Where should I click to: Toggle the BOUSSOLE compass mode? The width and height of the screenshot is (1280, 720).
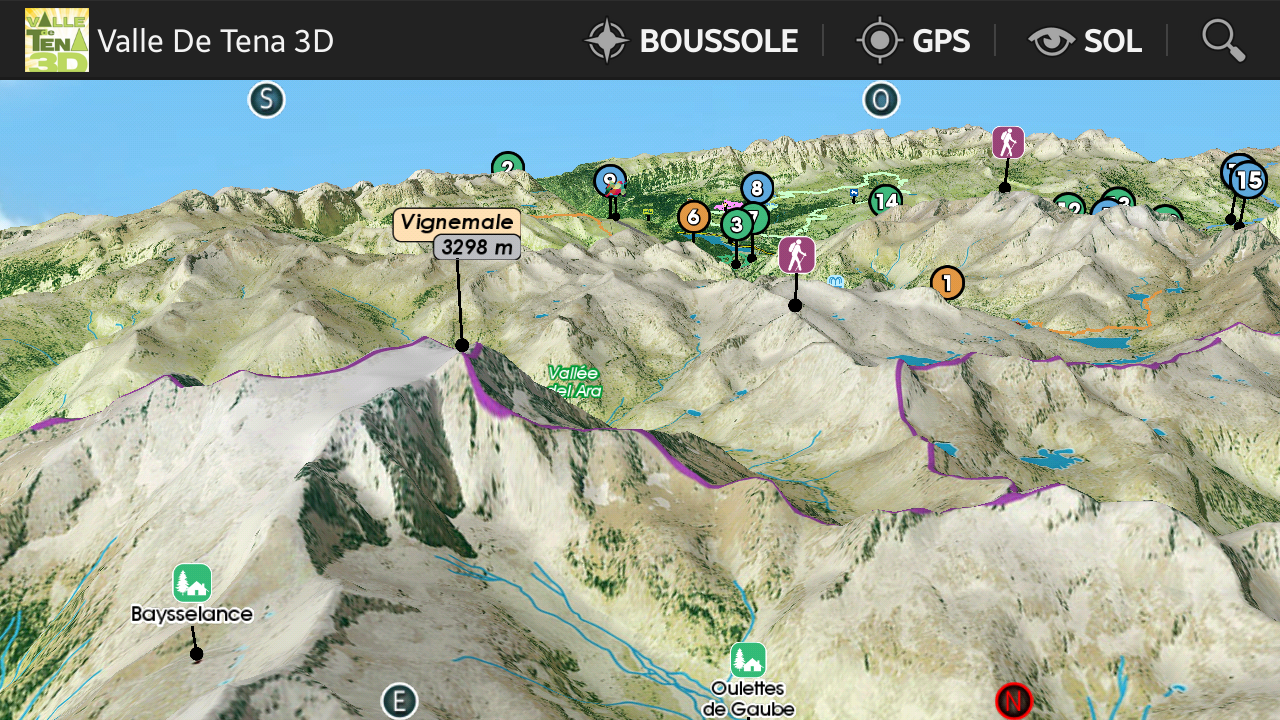coord(691,40)
